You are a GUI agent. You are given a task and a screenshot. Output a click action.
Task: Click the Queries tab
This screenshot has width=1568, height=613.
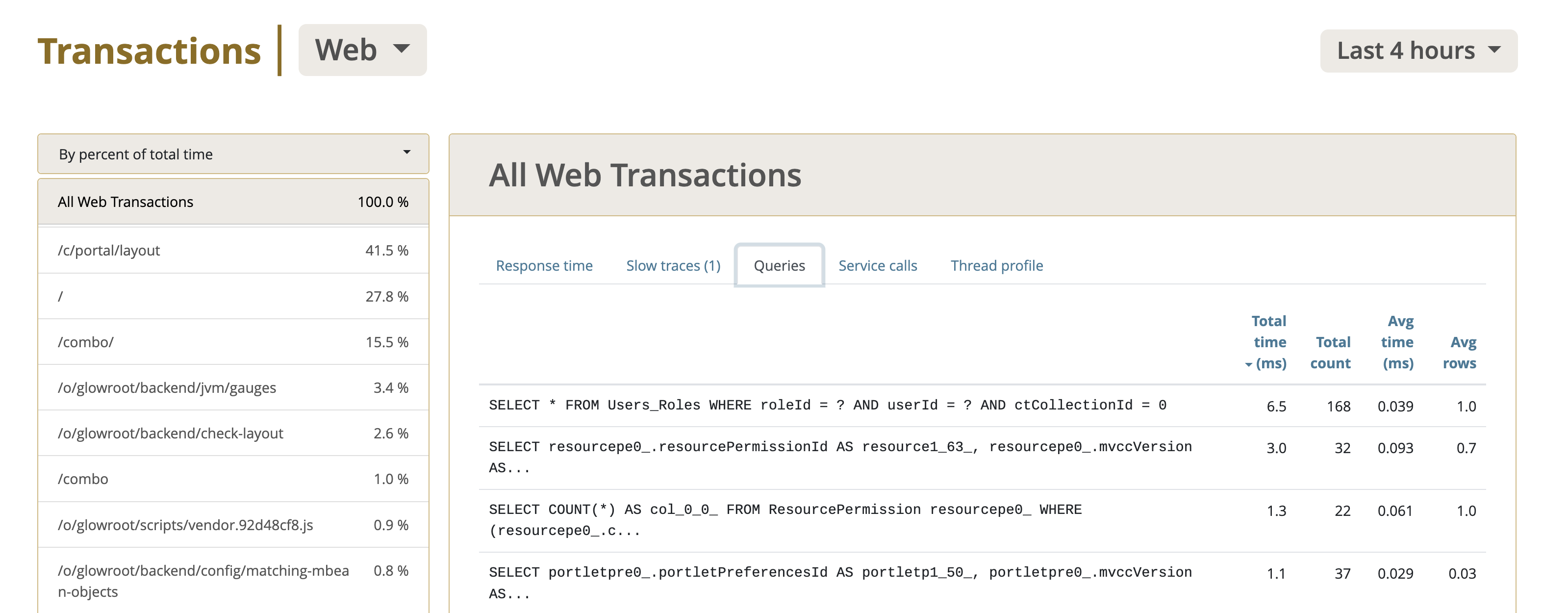781,265
